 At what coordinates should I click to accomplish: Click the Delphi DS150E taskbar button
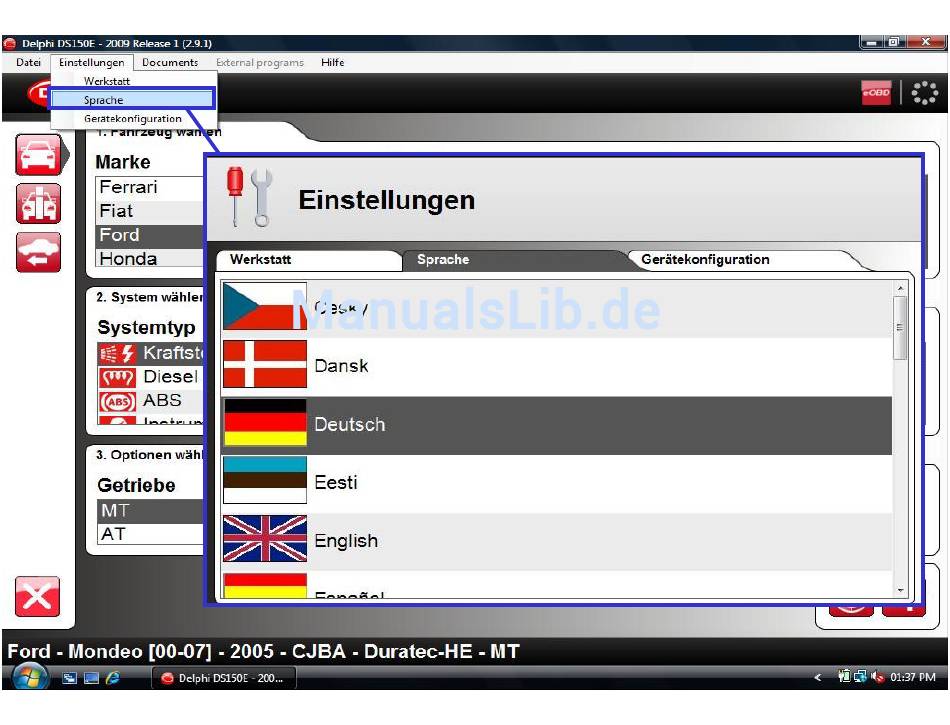coord(224,678)
